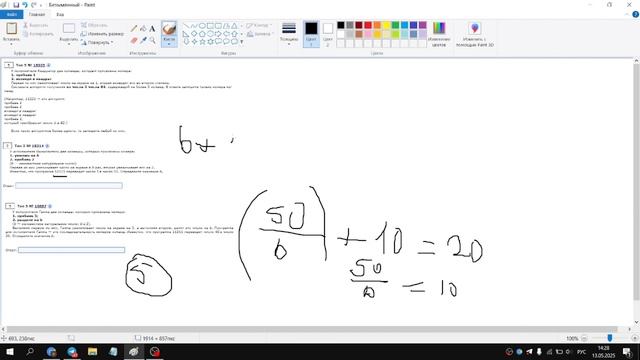
Task: Click the Cut button
Action: point(36,25)
